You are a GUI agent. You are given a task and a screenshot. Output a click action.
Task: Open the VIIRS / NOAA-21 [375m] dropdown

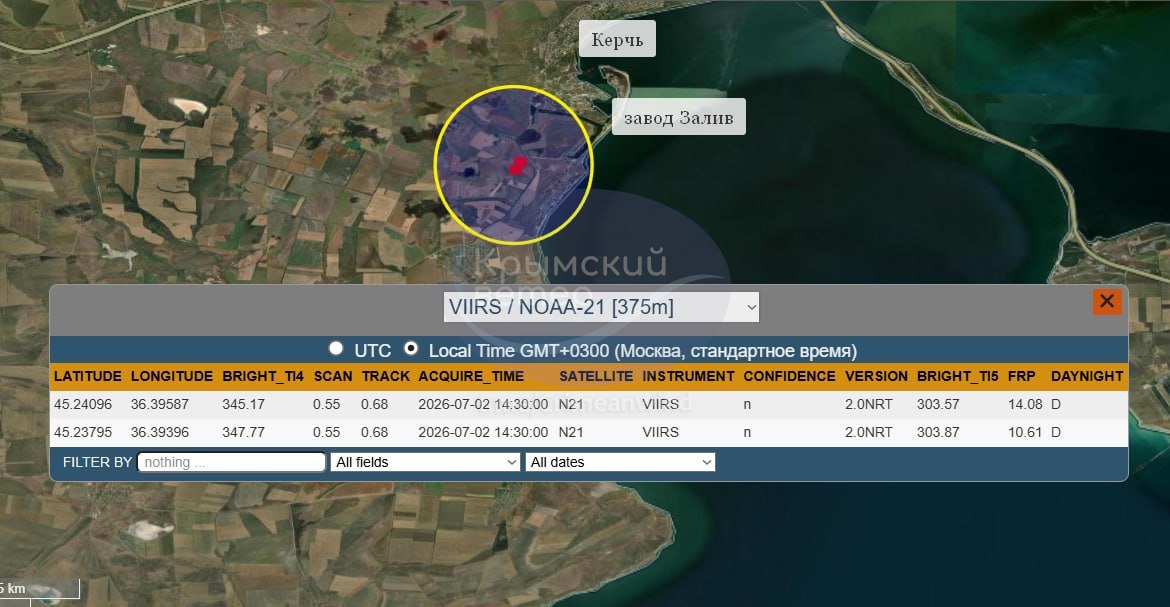(x=601, y=307)
